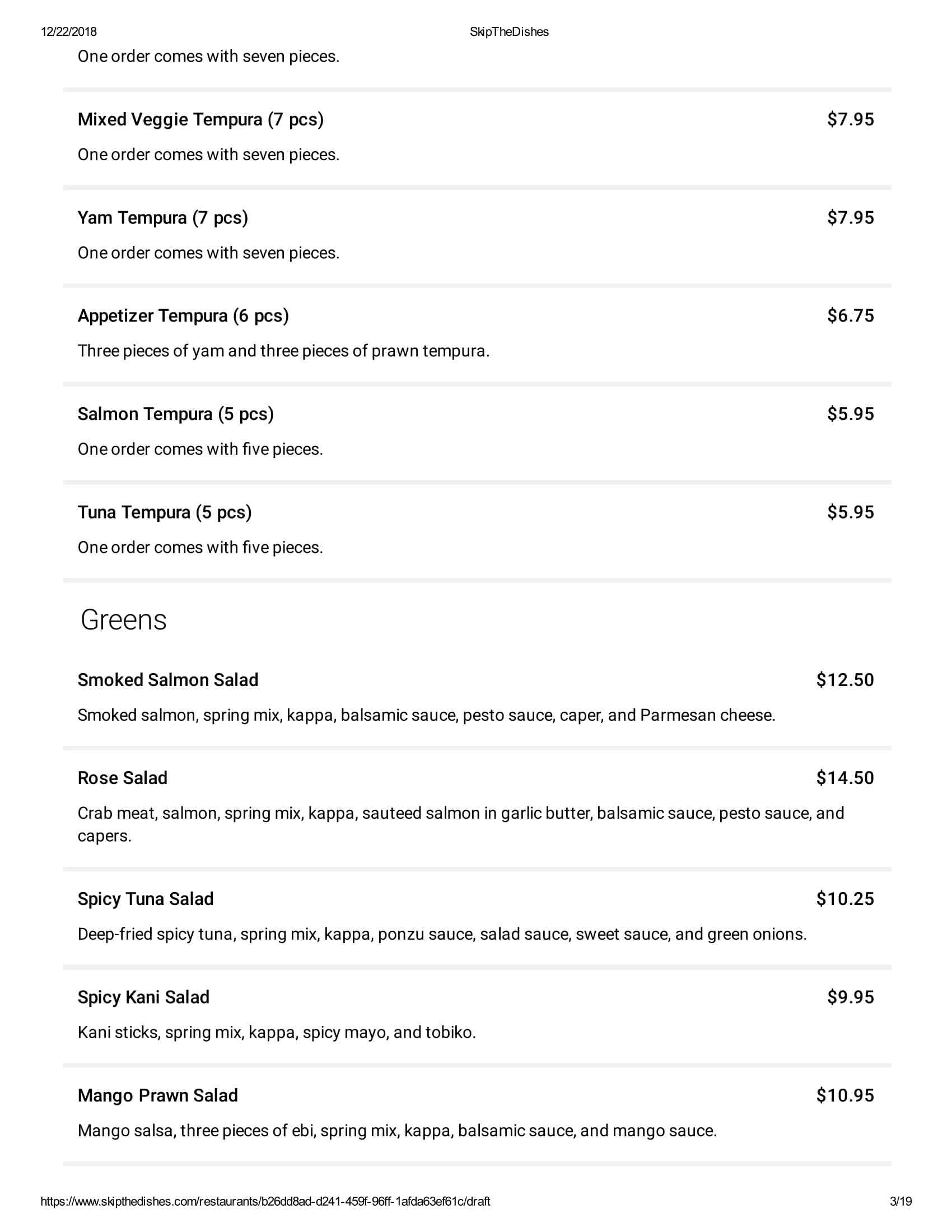Click the skipthedishes.com URL in the footer
Viewport: 952px width, 1232px height.
click(265, 1201)
